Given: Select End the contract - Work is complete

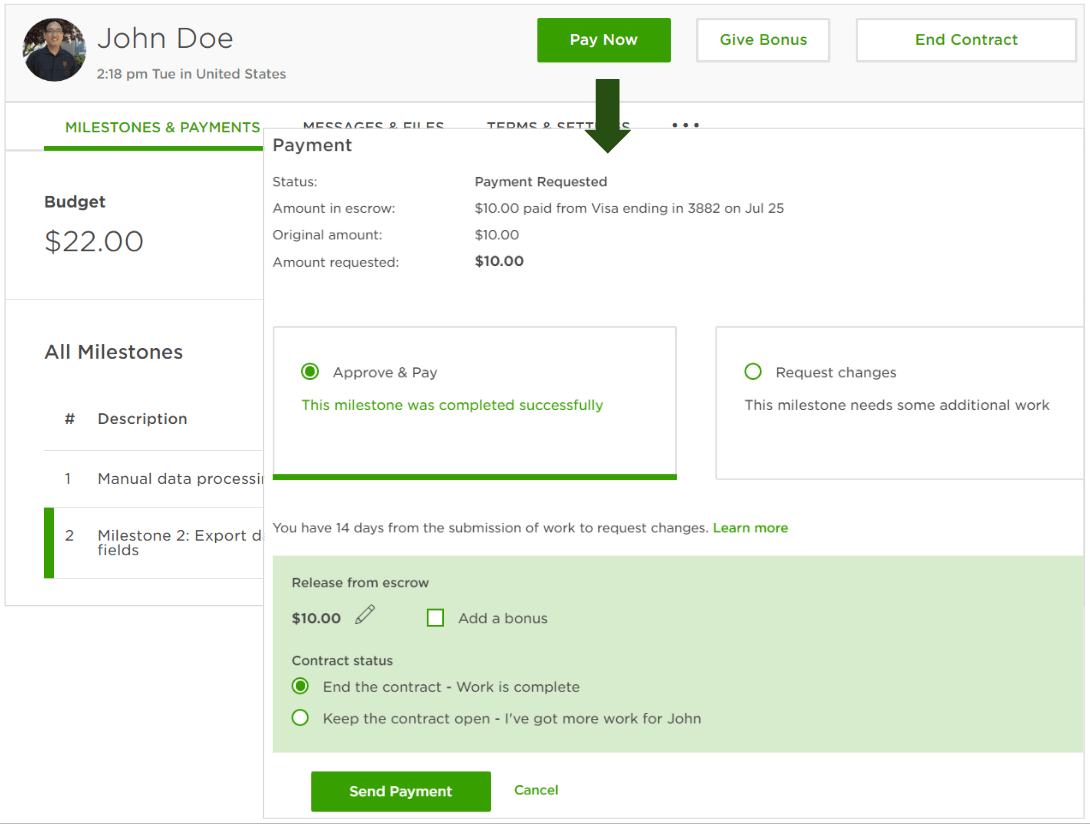Looking at the screenshot, I should click(x=300, y=687).
